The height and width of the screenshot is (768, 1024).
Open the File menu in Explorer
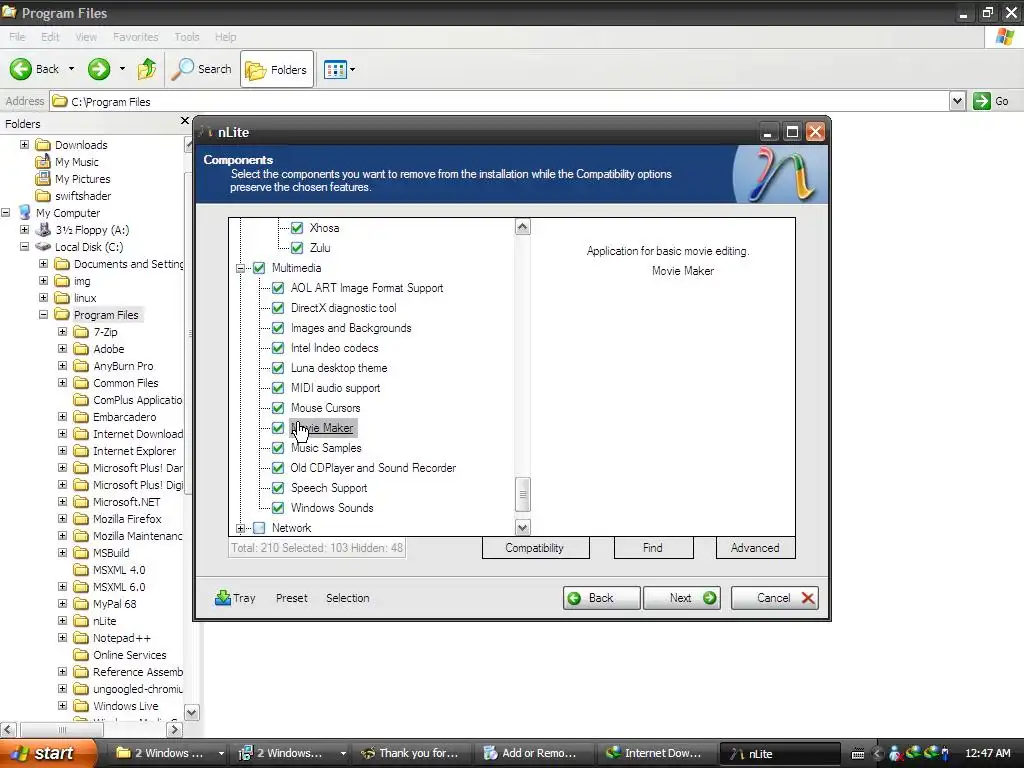pyautogui.click(x=18, y=37)
